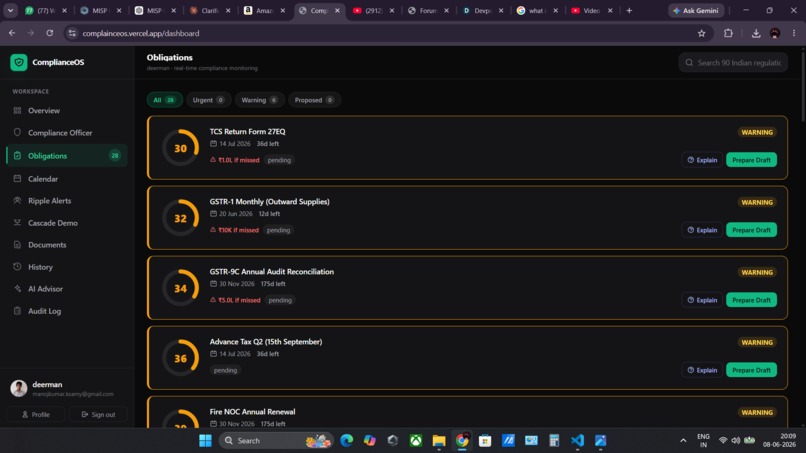
Task: Click the ₹1.0L if missed penalty label
Action: [235, 160]
